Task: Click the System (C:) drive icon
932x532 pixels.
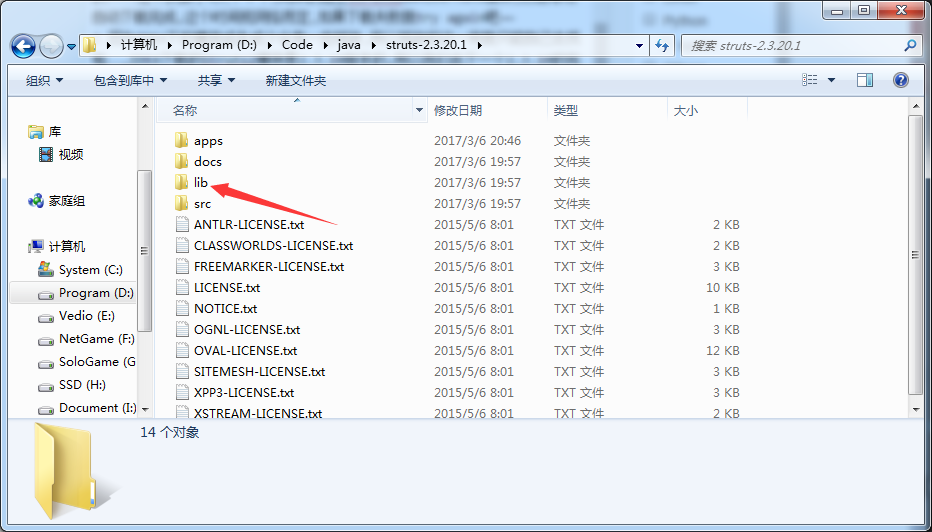Action: 45,270
